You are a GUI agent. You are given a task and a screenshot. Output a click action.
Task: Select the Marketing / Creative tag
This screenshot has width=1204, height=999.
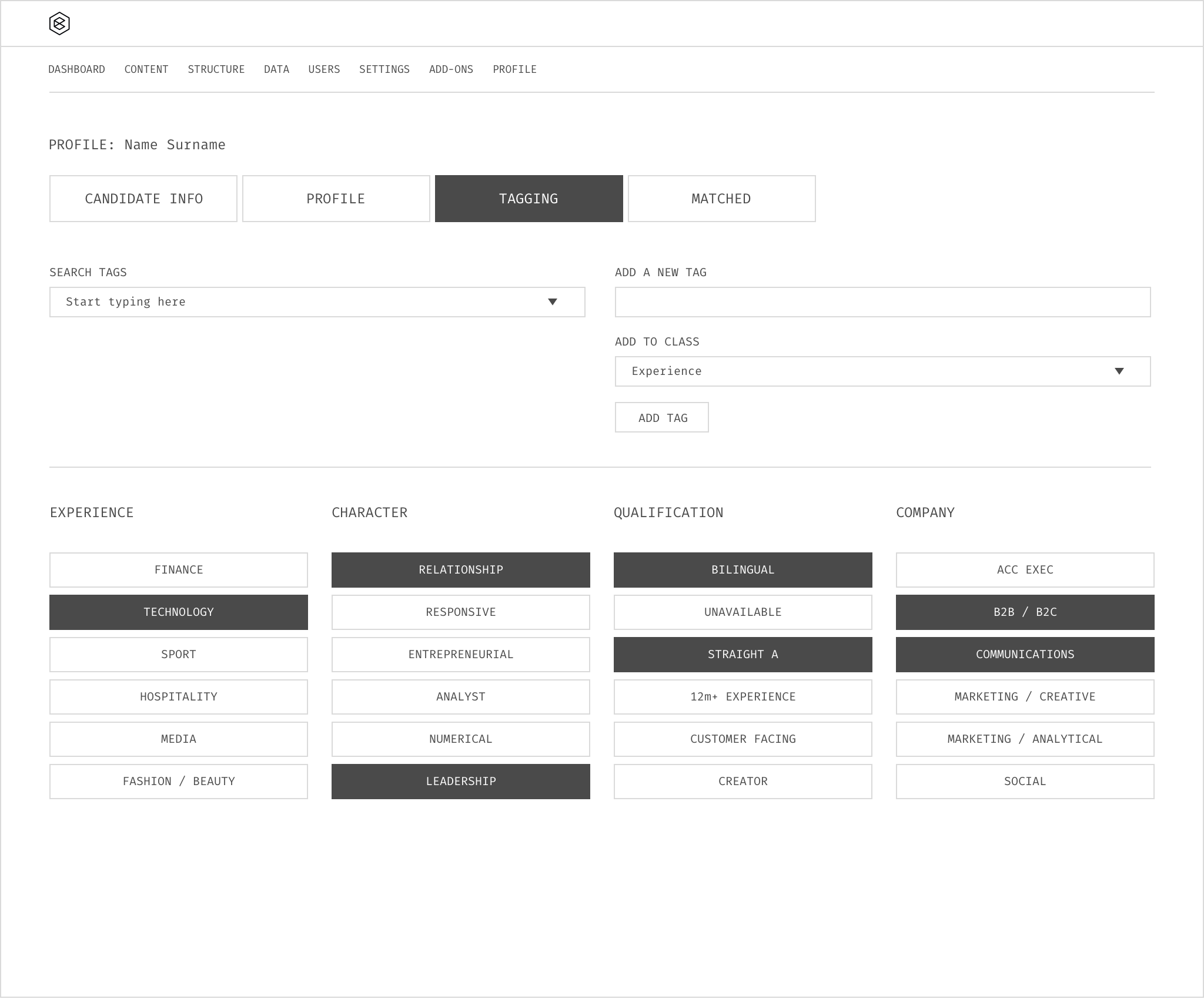point(1025,697)
